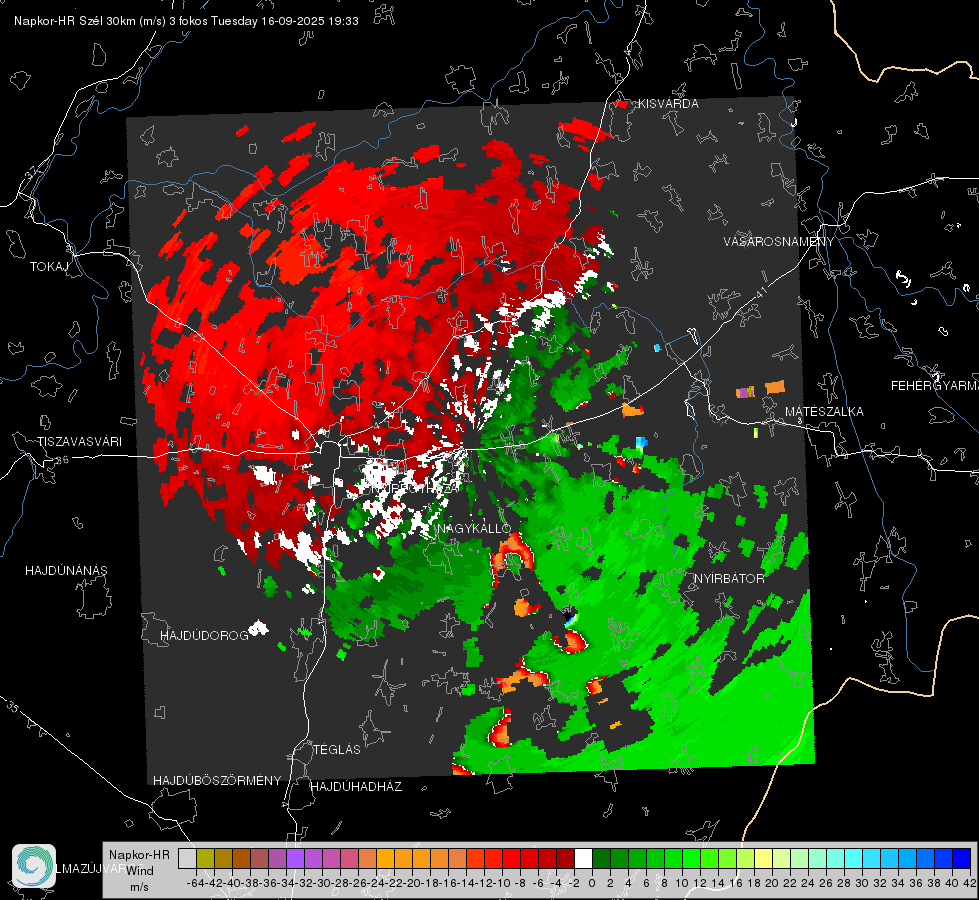
Task: Click the m/s unit label in the legend
Action: click(x=139, y=887)
